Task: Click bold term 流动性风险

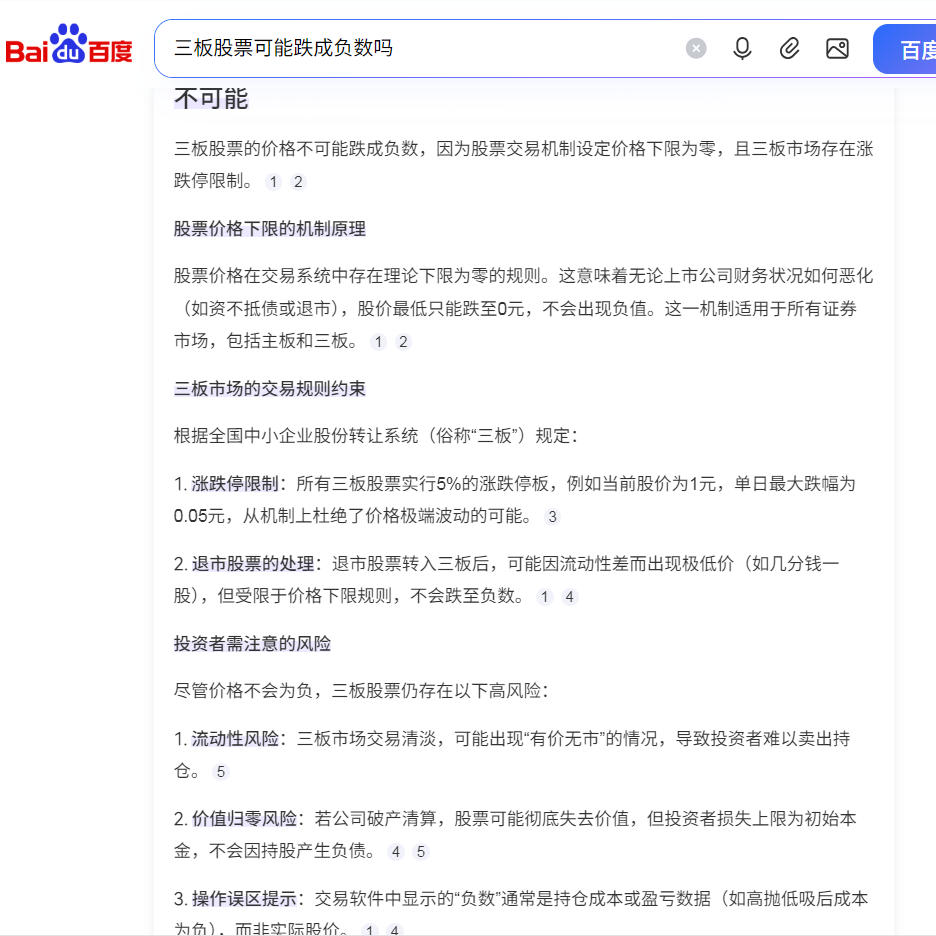Action: click(x=235, y=738)
